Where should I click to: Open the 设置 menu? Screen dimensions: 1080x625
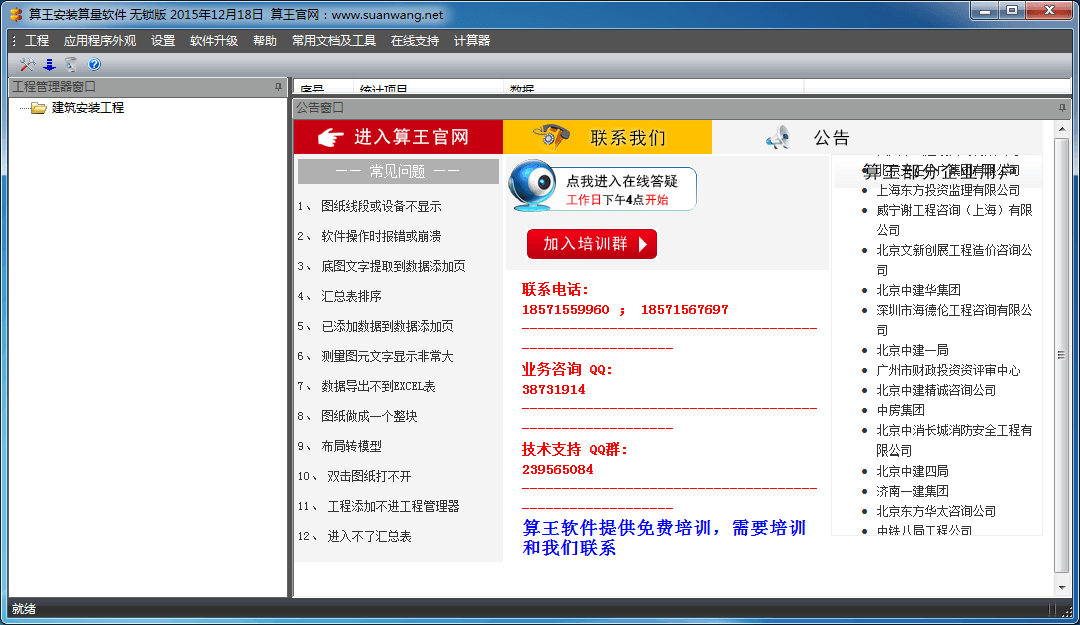coord(163,41)
